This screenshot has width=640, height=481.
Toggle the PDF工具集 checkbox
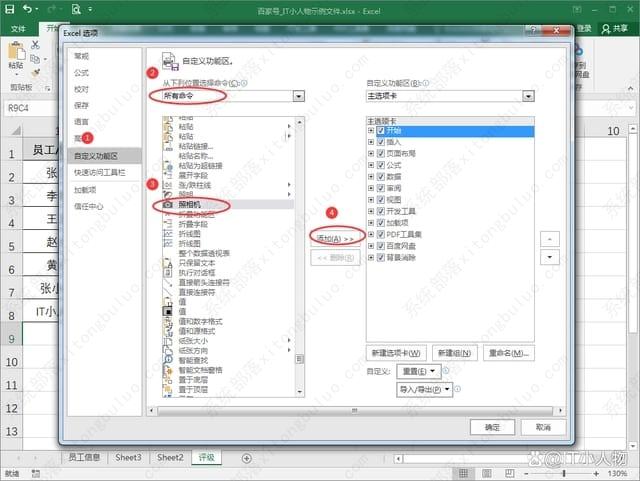click(x=381, y=233)
